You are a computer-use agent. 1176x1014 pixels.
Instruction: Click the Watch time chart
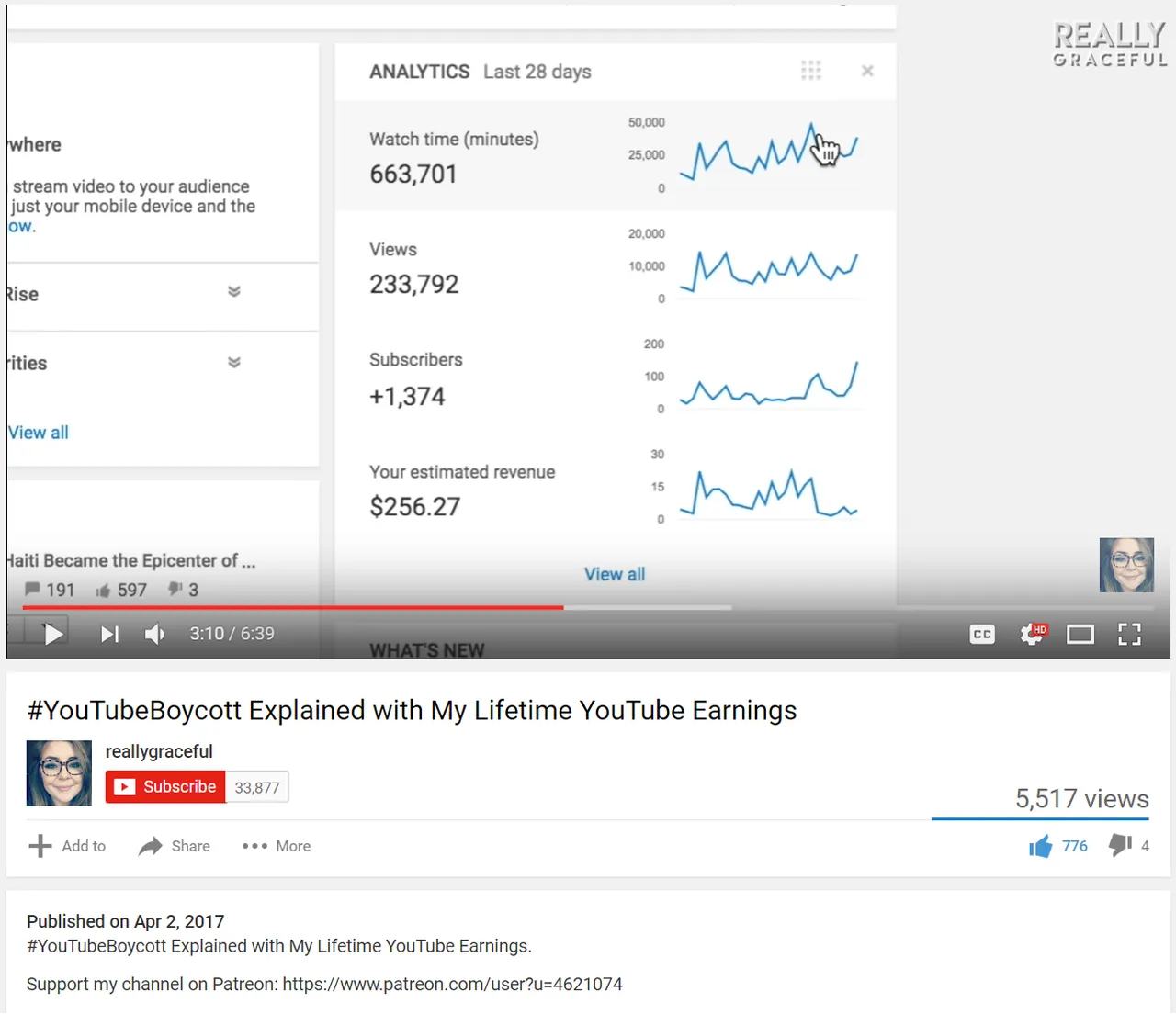point(769,152)
